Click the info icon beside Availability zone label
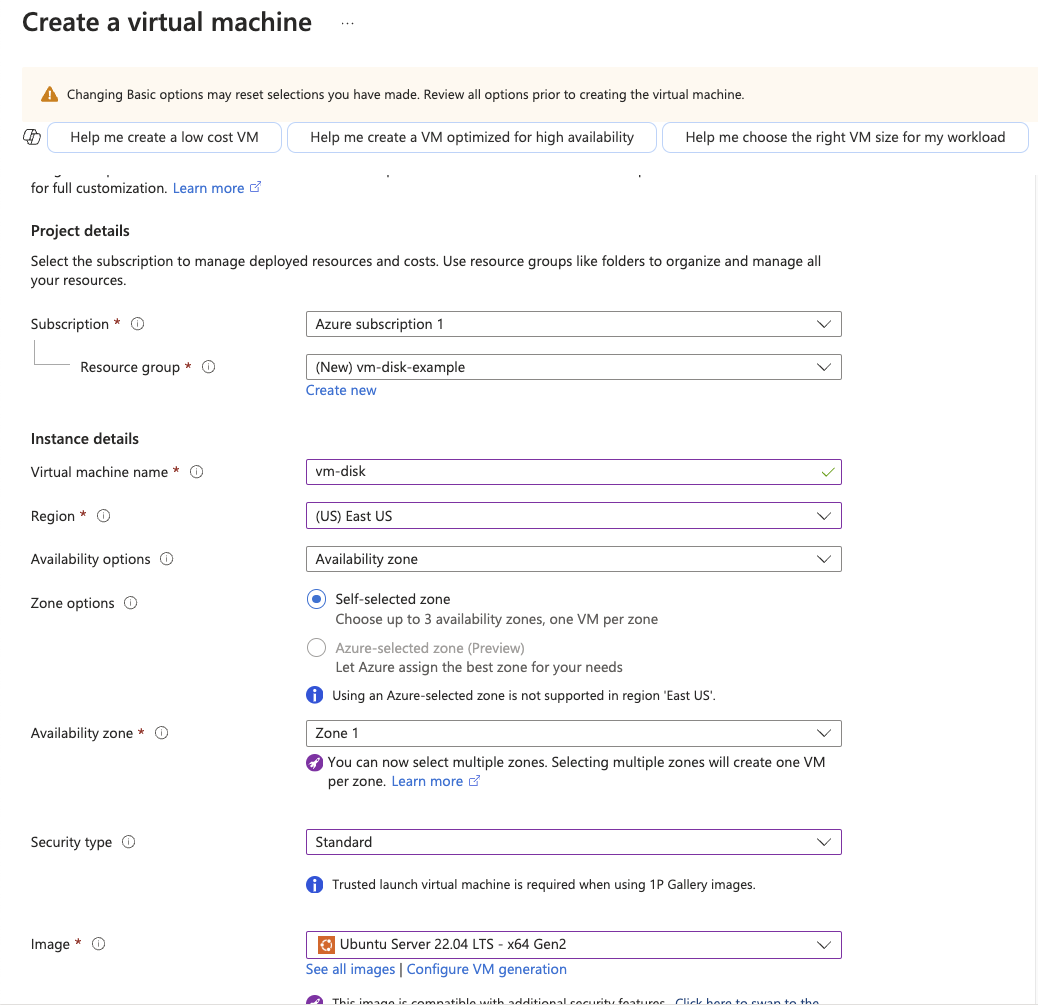This screenshot has width=1038, height=1007. 162,733
